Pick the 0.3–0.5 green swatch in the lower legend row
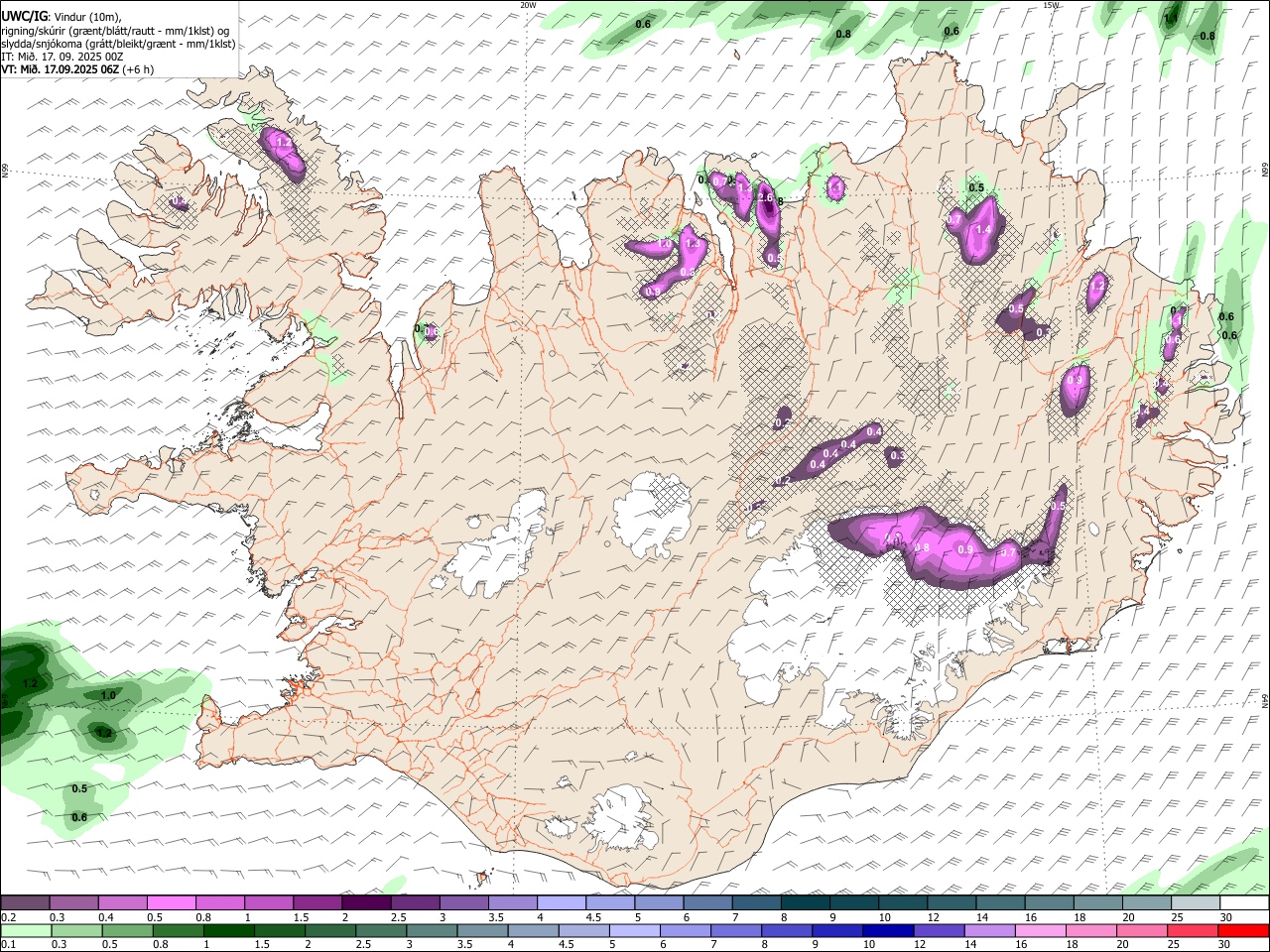Viewport: 1270px width, 952px height. pyautogui.click(x=77, y=931)
